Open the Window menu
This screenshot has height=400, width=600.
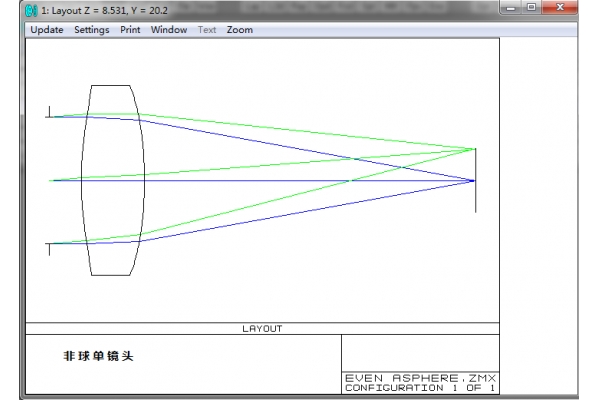tap(169, 30)
